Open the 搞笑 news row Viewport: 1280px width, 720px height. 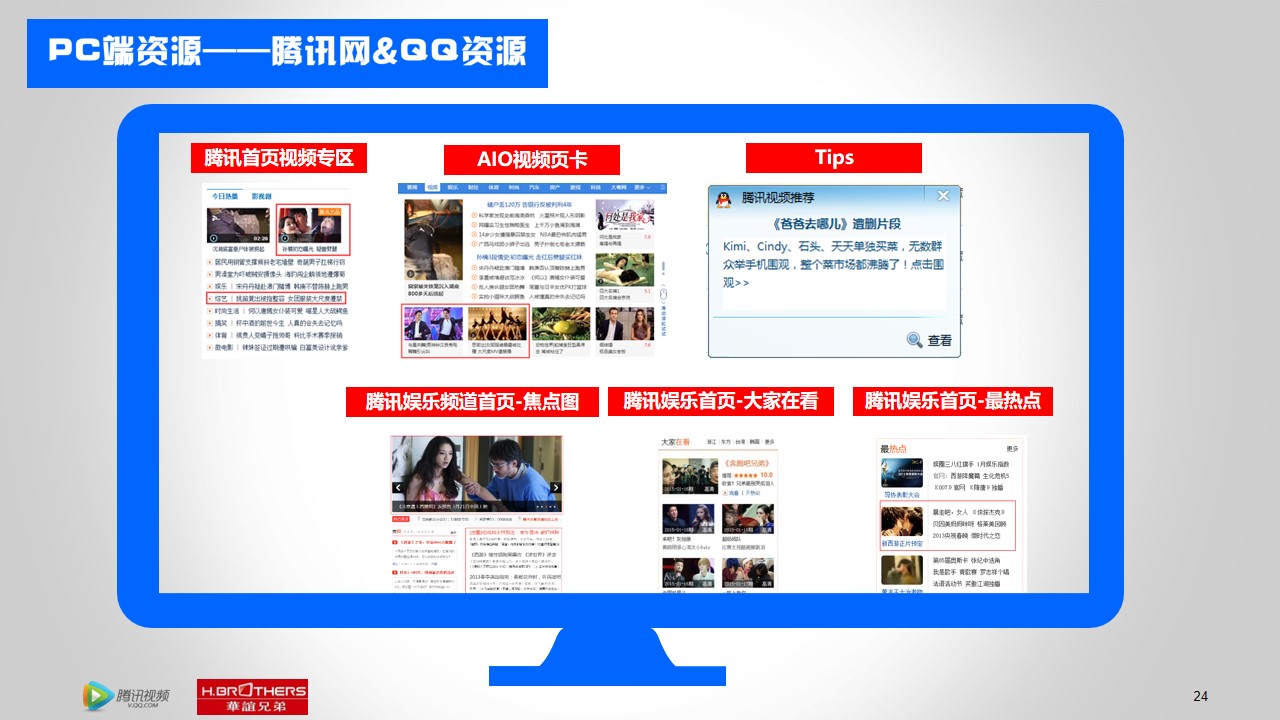click(276, 323)
